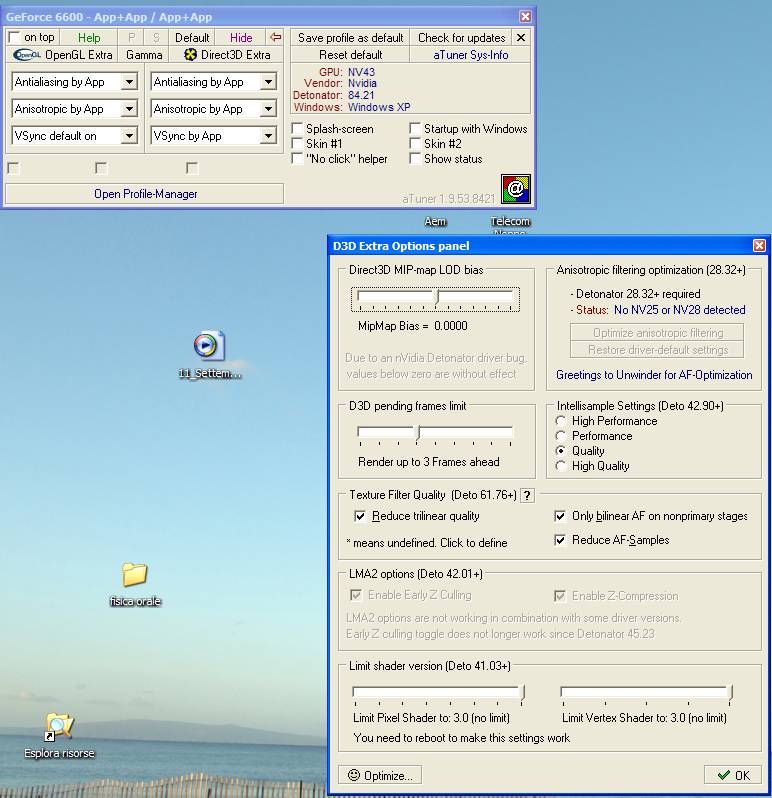Expand the VSync default on dropdown

(x=129, y=136)
